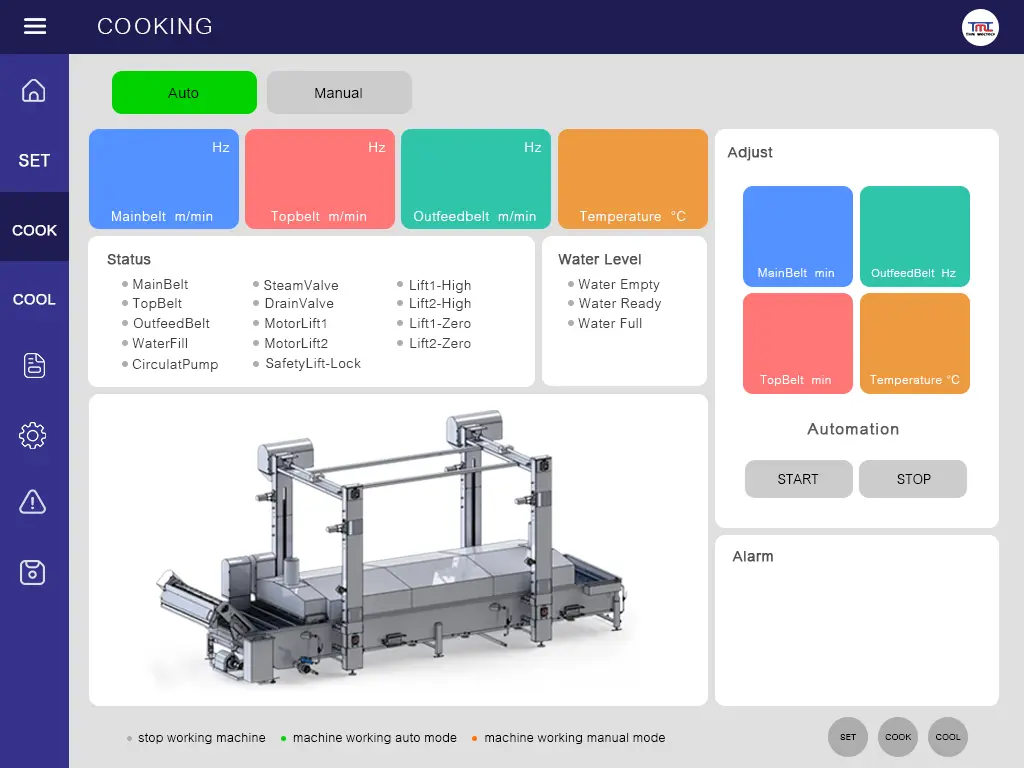This screenshot has height=768, width=1024.
Task: Select the blue MainBelt adjust tile
Action: (797, 236)
